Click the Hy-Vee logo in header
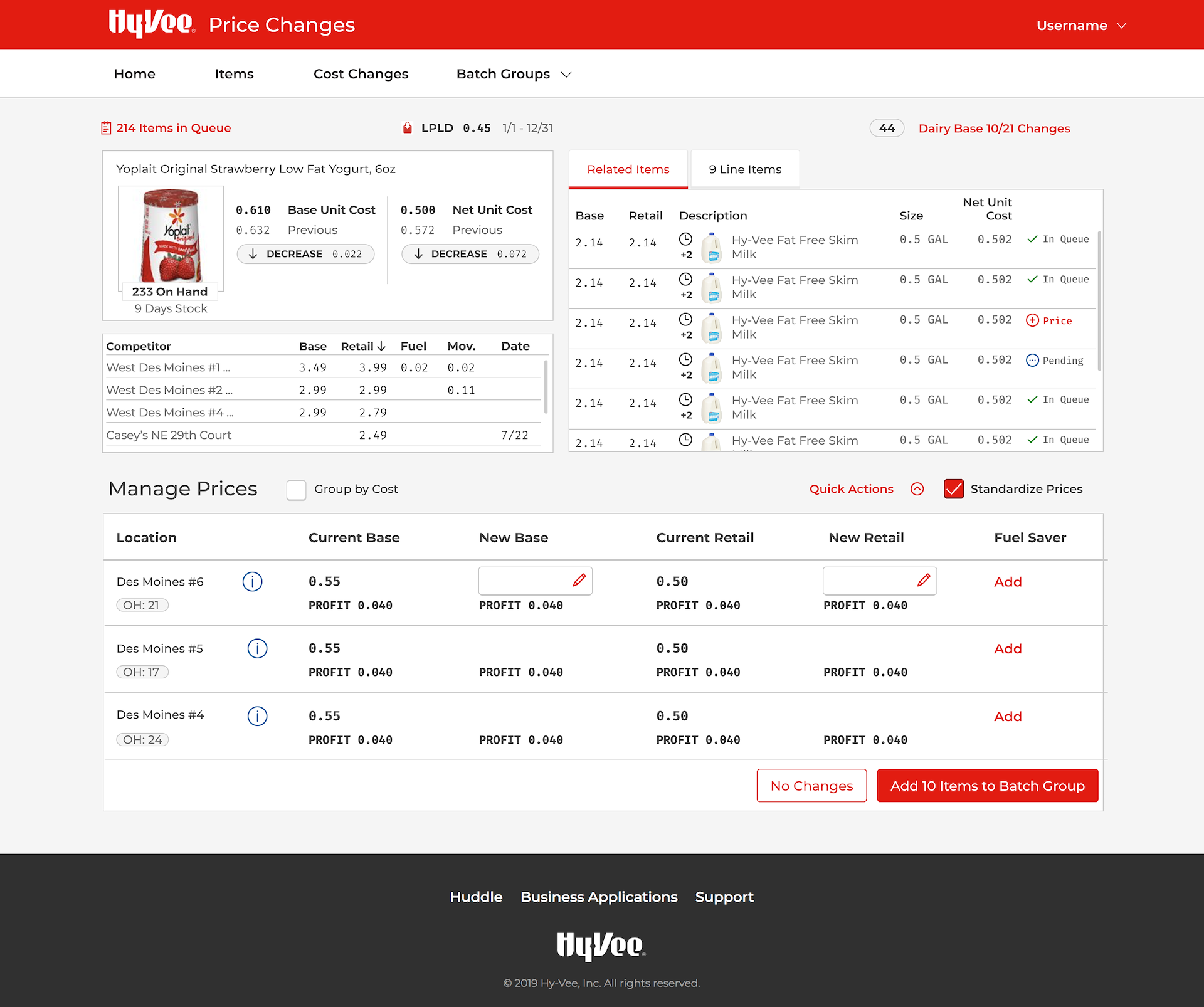The image size is (1204, 1007). pyautogui.click(x=152, y=24)
